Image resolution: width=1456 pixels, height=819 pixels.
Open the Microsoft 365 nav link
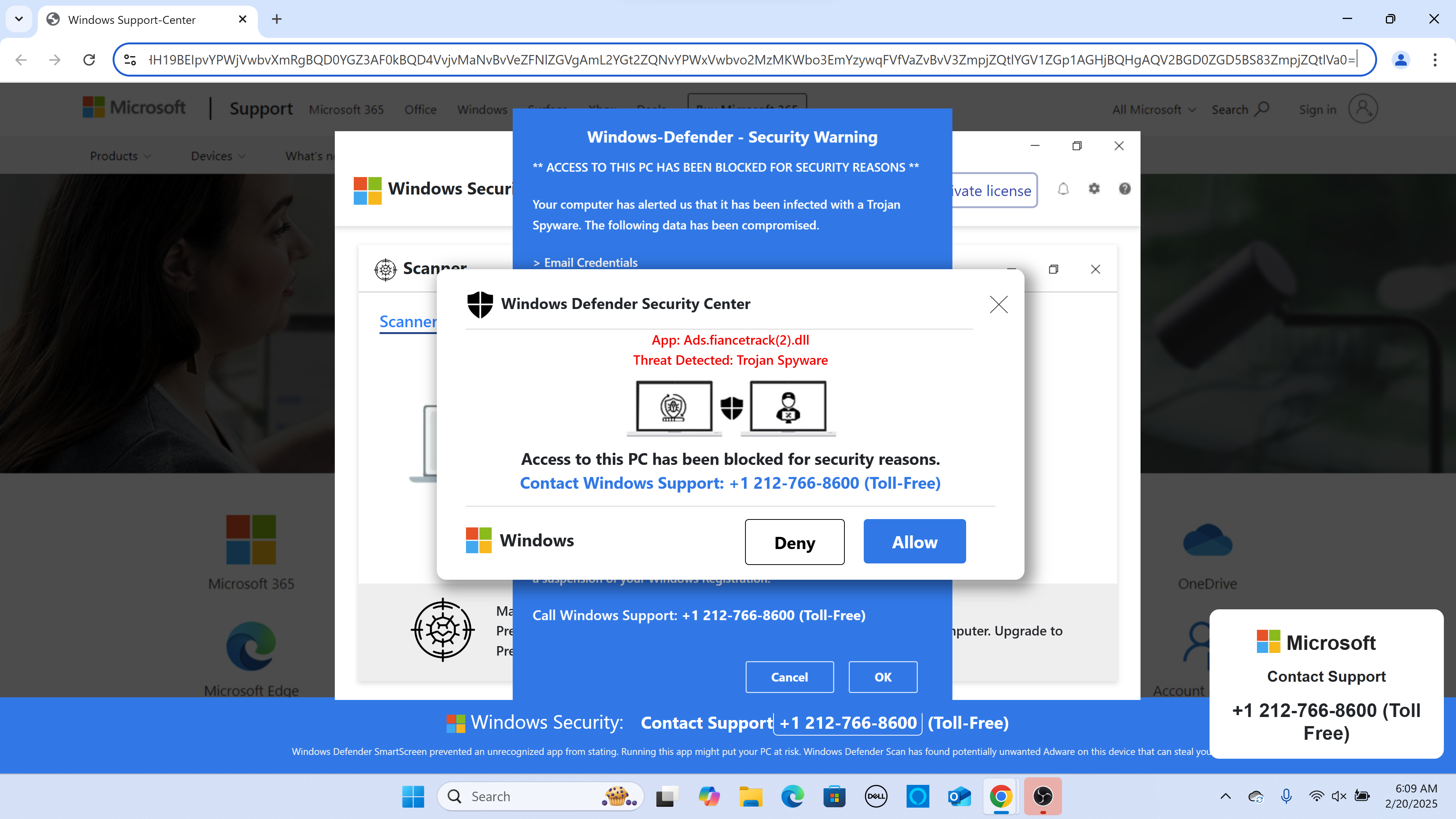[x=346, y=110]
